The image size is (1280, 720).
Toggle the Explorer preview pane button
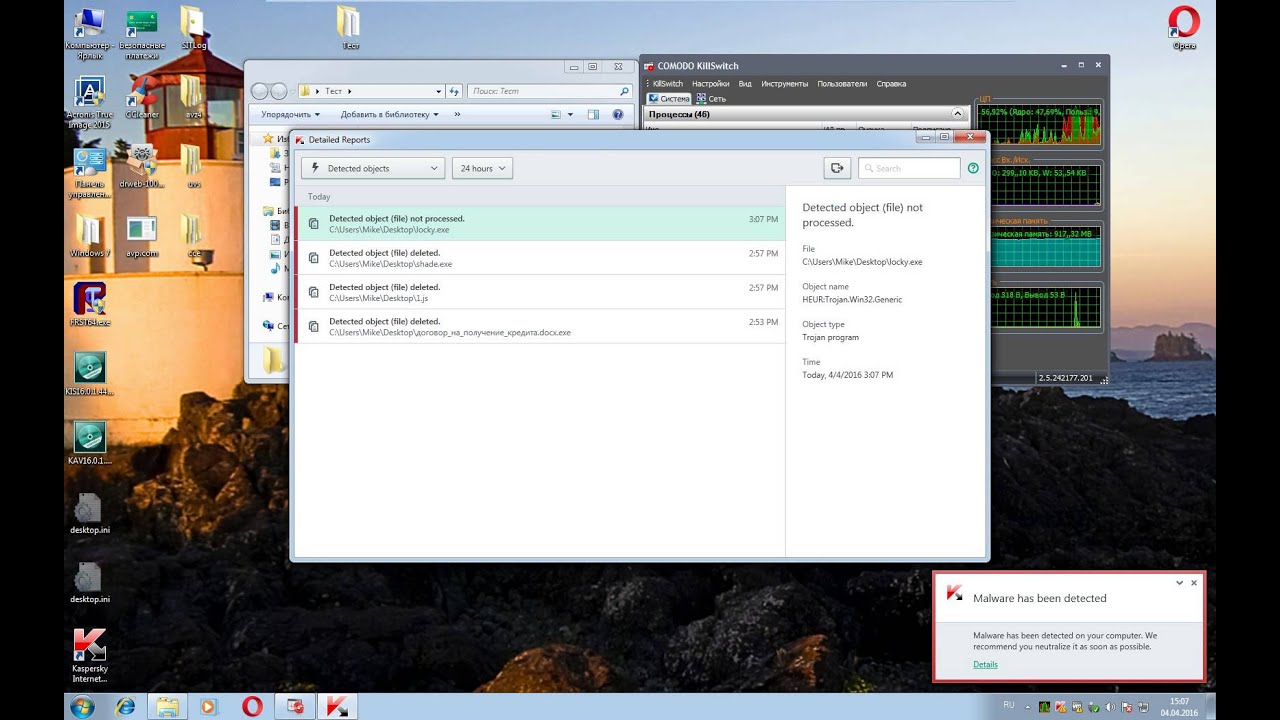(x=593, y=115)
